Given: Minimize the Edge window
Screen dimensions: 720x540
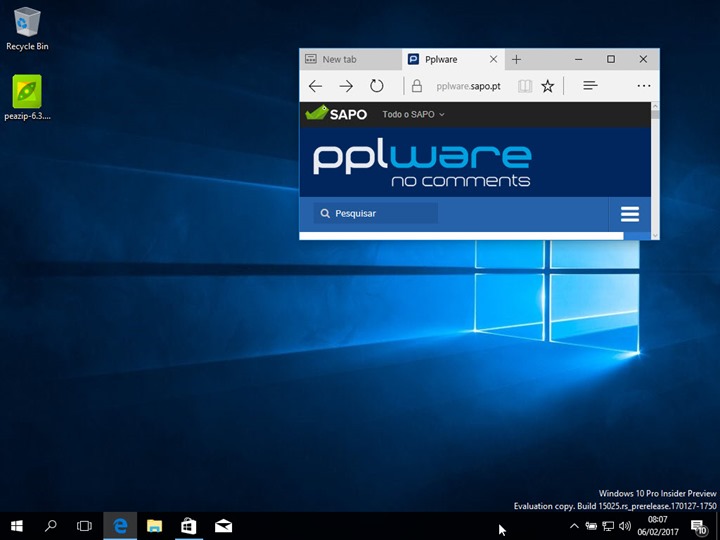Looking at the screenshot, I should [x=579, y=59].
